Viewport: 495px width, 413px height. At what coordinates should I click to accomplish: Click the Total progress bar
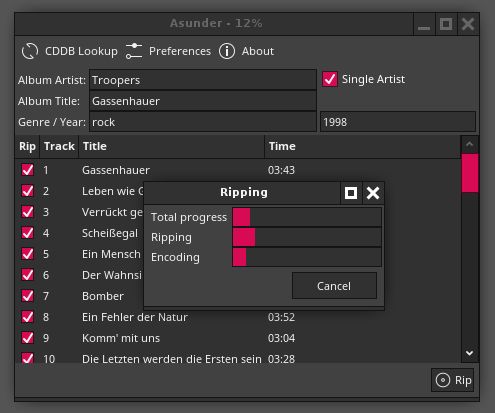307,217
